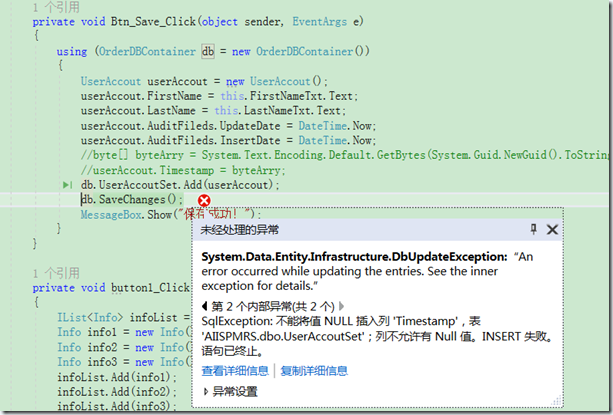This screenshot has height=415, width=613.
Task: Click '第 2 个内部异常(共 2 个)' label
Action: coord(273,306)
